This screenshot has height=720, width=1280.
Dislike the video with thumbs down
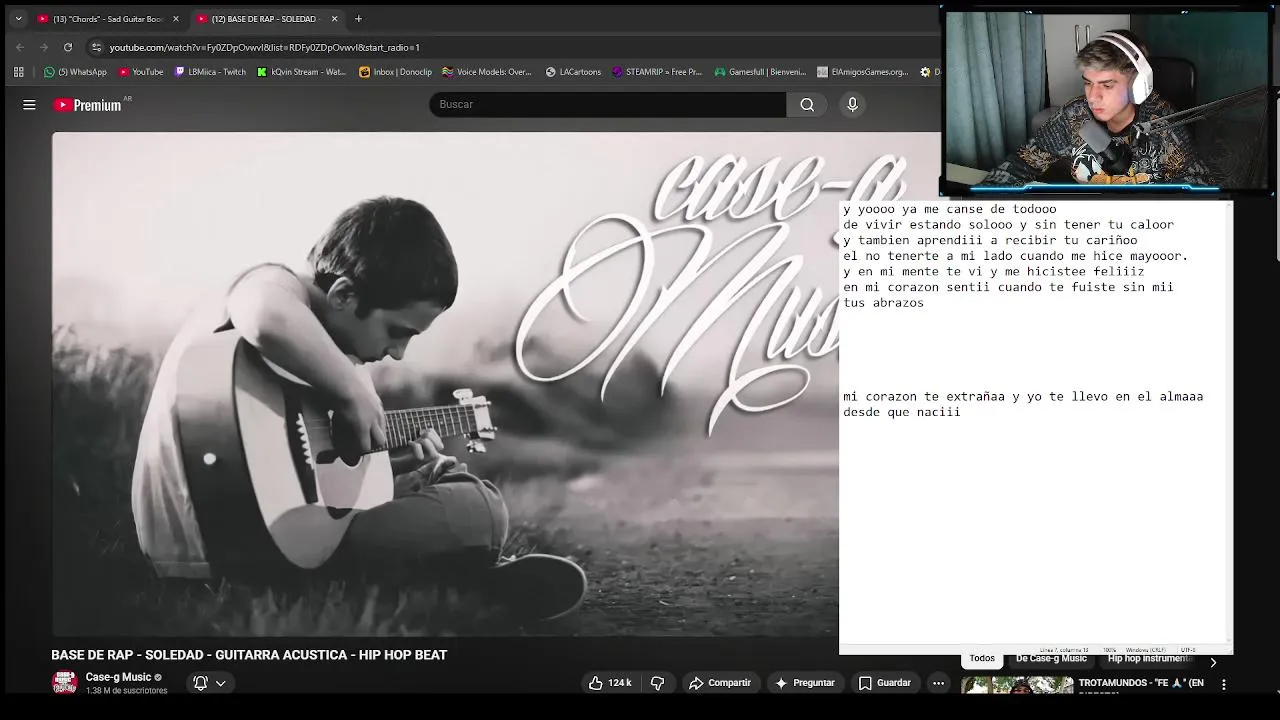pyautogui.click(x=657, y=683)
